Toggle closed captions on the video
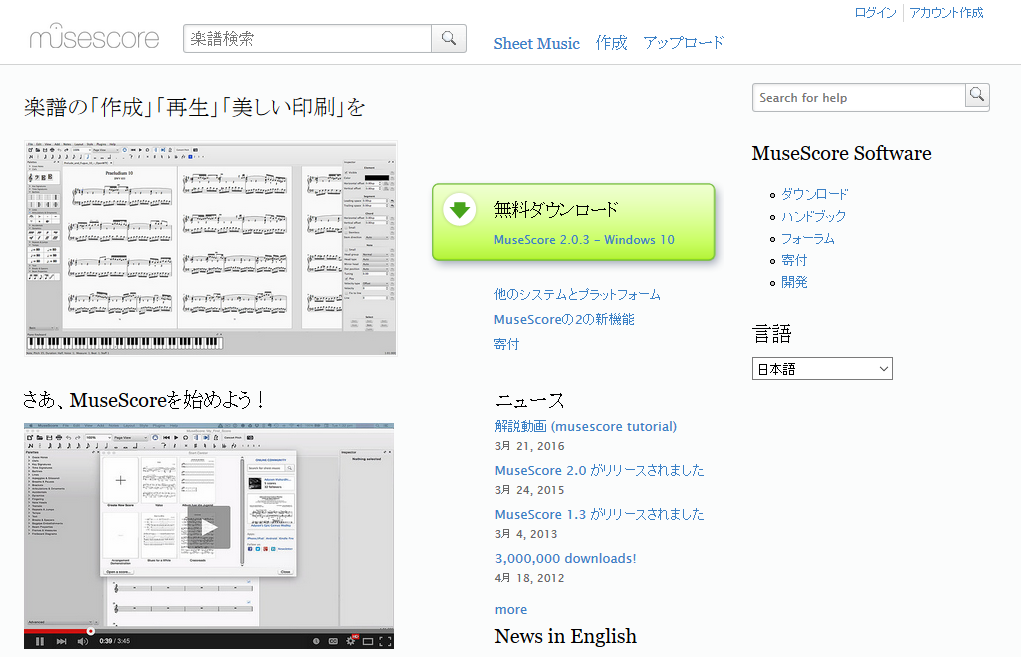The image size is (1021, 657). click(333, 641)
